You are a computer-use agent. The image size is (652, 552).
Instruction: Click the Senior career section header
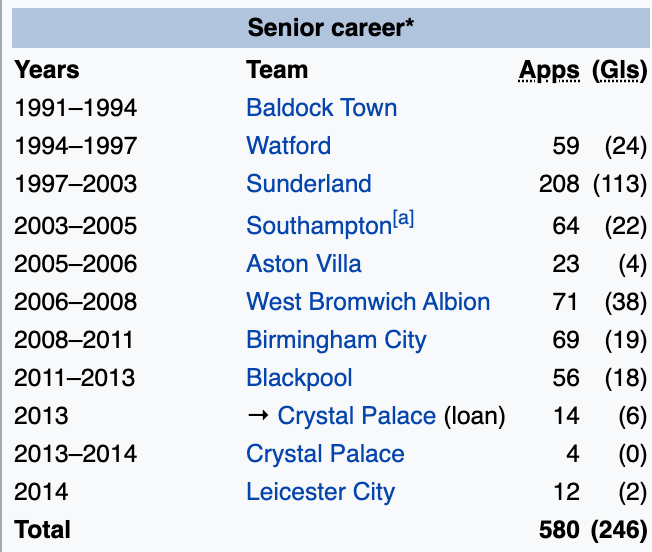click(x=331, y=27)
